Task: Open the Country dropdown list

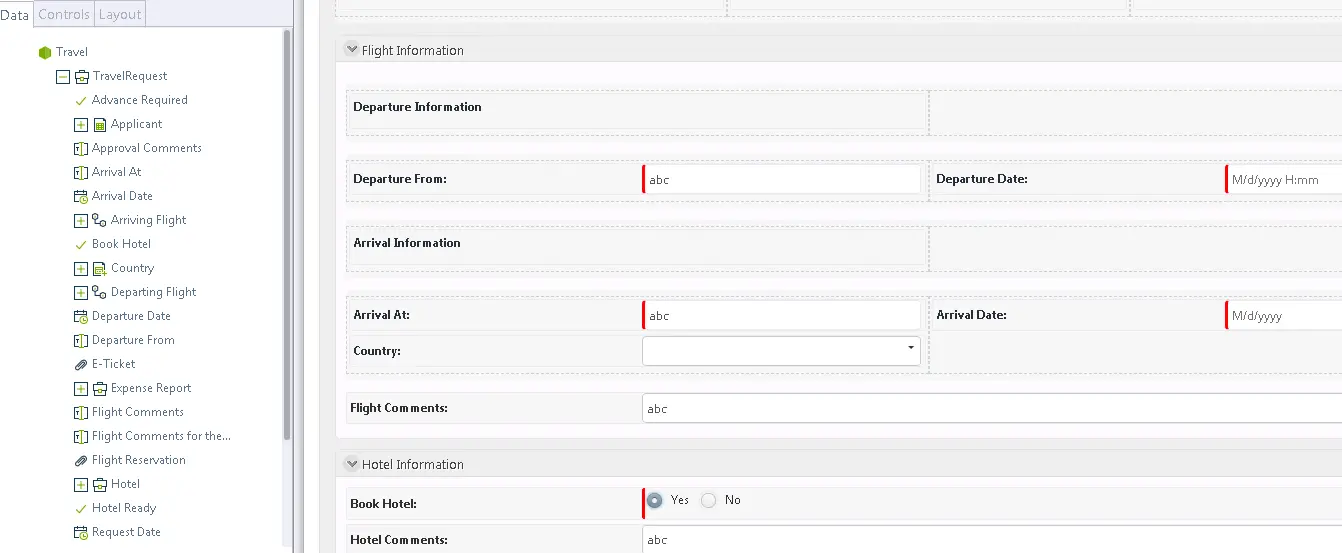Action: pos(910,349)
